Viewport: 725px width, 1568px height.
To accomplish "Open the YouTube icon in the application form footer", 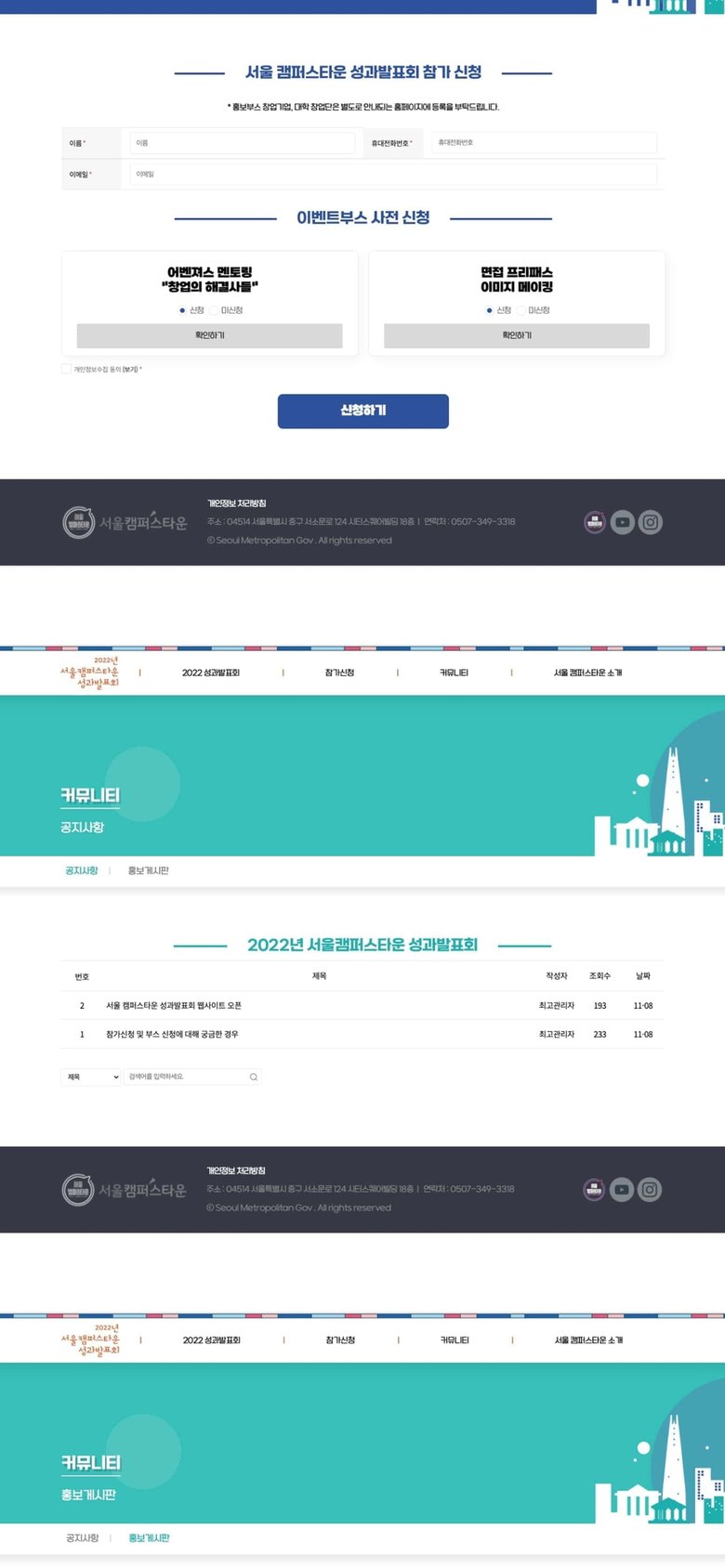I will coord(622,522).
